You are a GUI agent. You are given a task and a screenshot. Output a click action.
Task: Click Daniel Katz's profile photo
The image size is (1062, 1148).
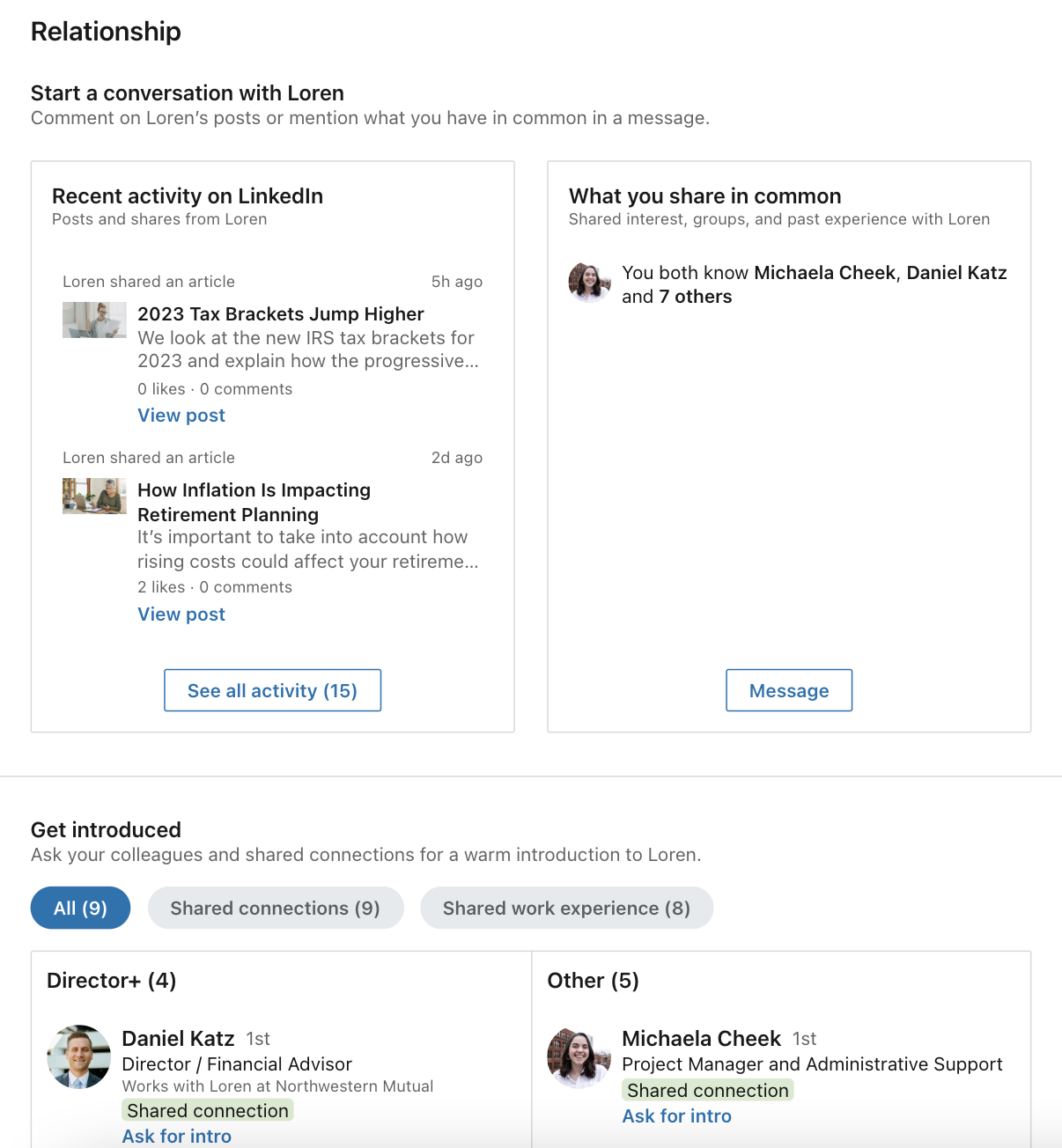pyautogui.click(x=79, y=1056)
